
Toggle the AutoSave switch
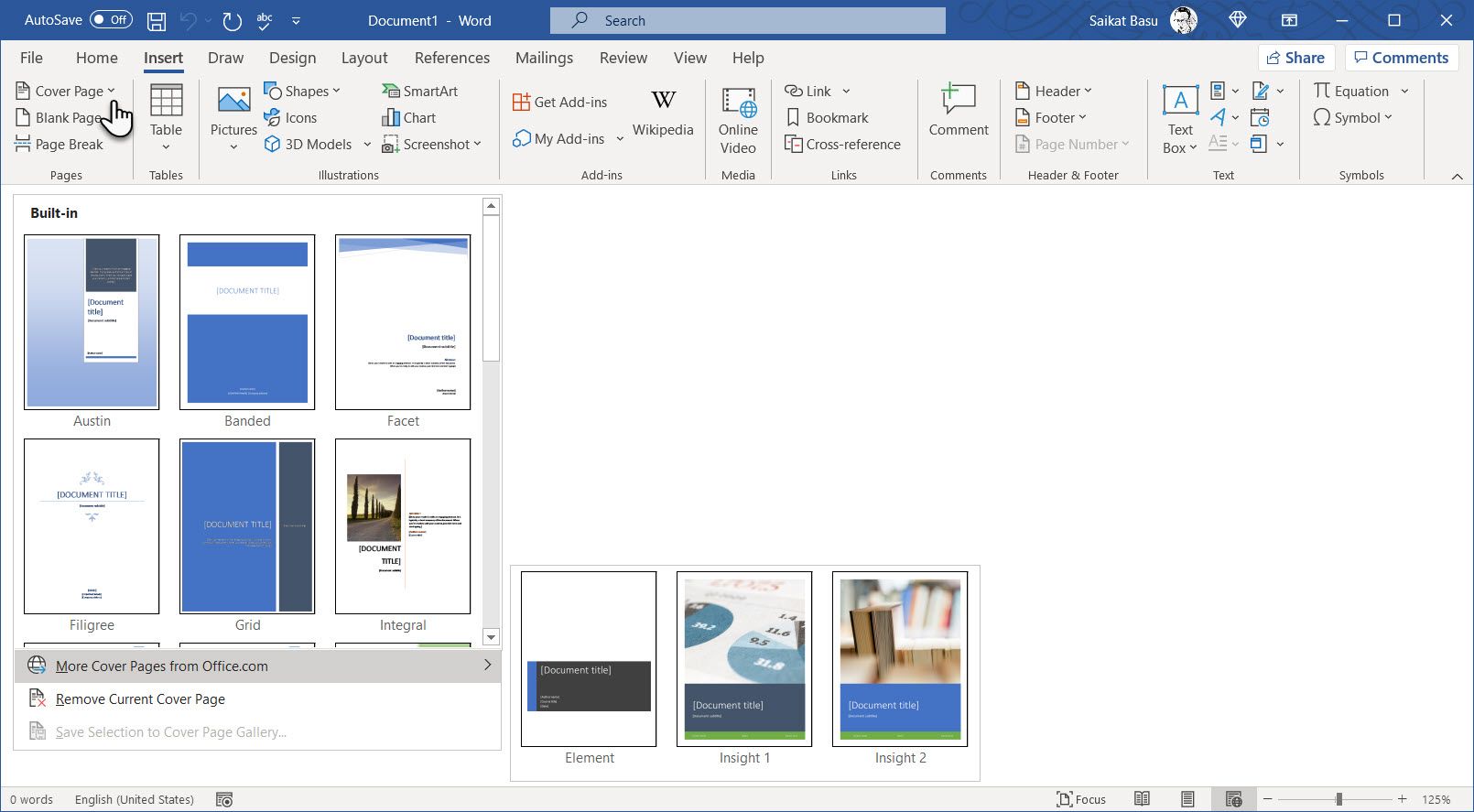112,20
